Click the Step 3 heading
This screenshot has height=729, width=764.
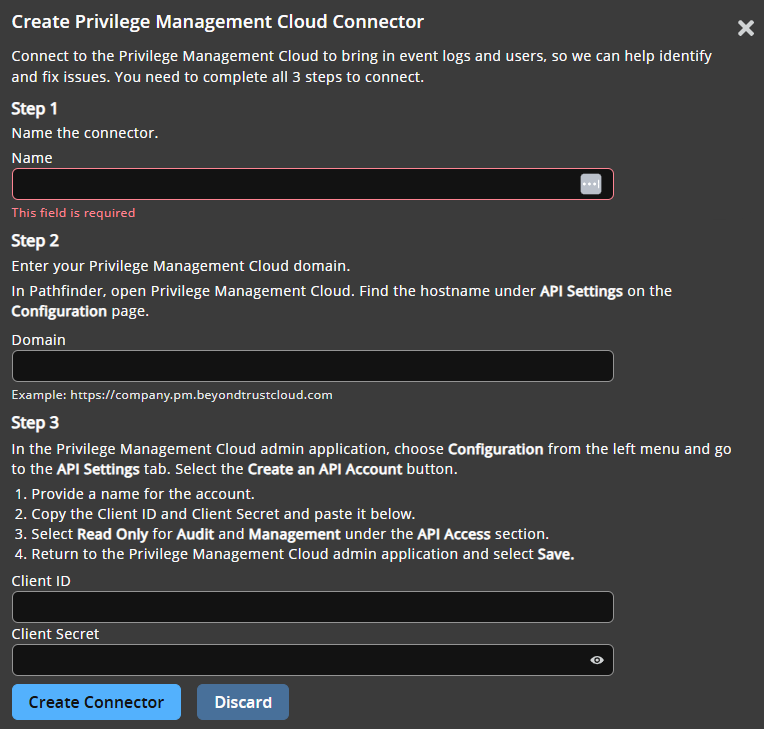35,422
